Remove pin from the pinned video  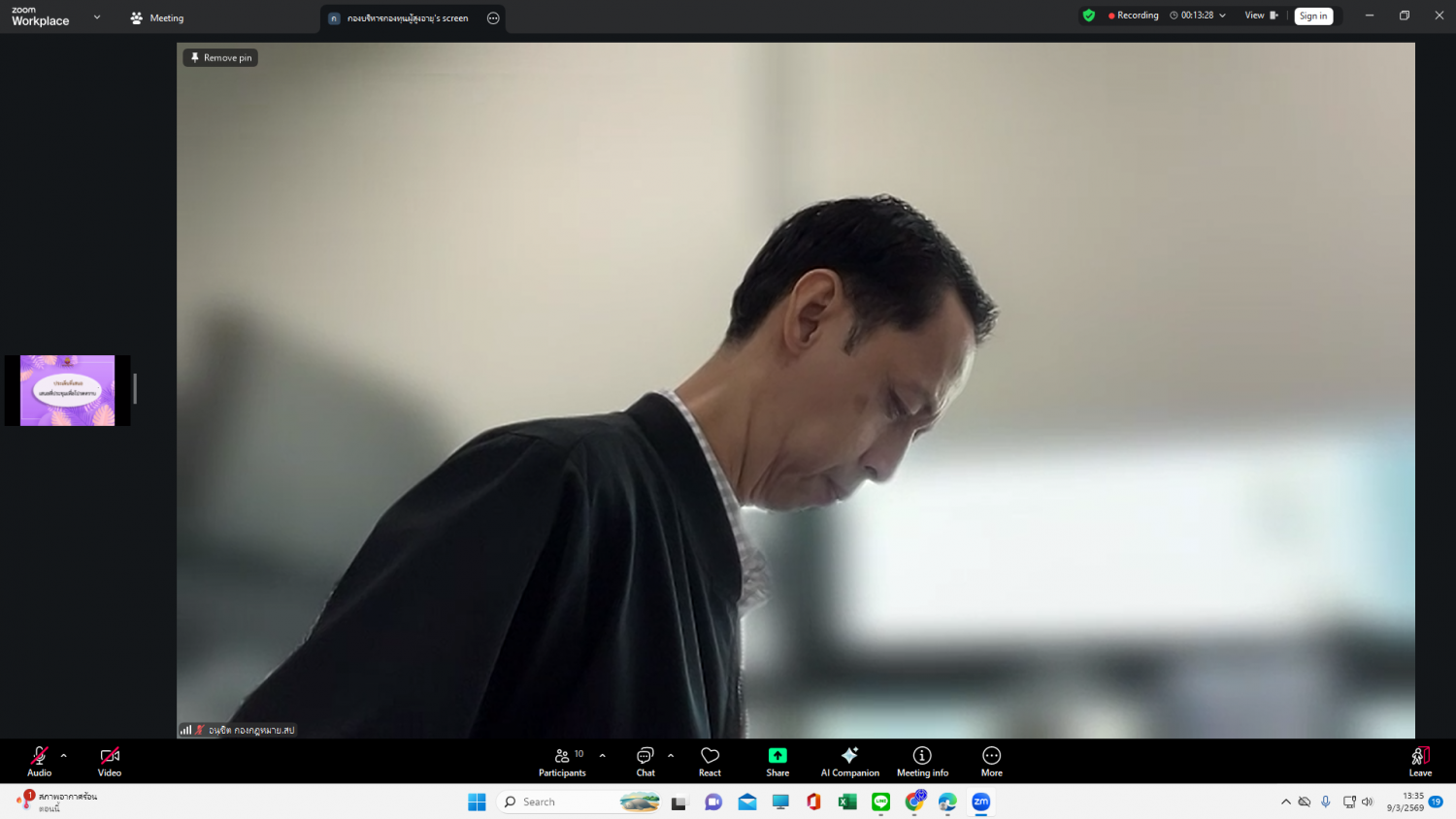(221, 58)
